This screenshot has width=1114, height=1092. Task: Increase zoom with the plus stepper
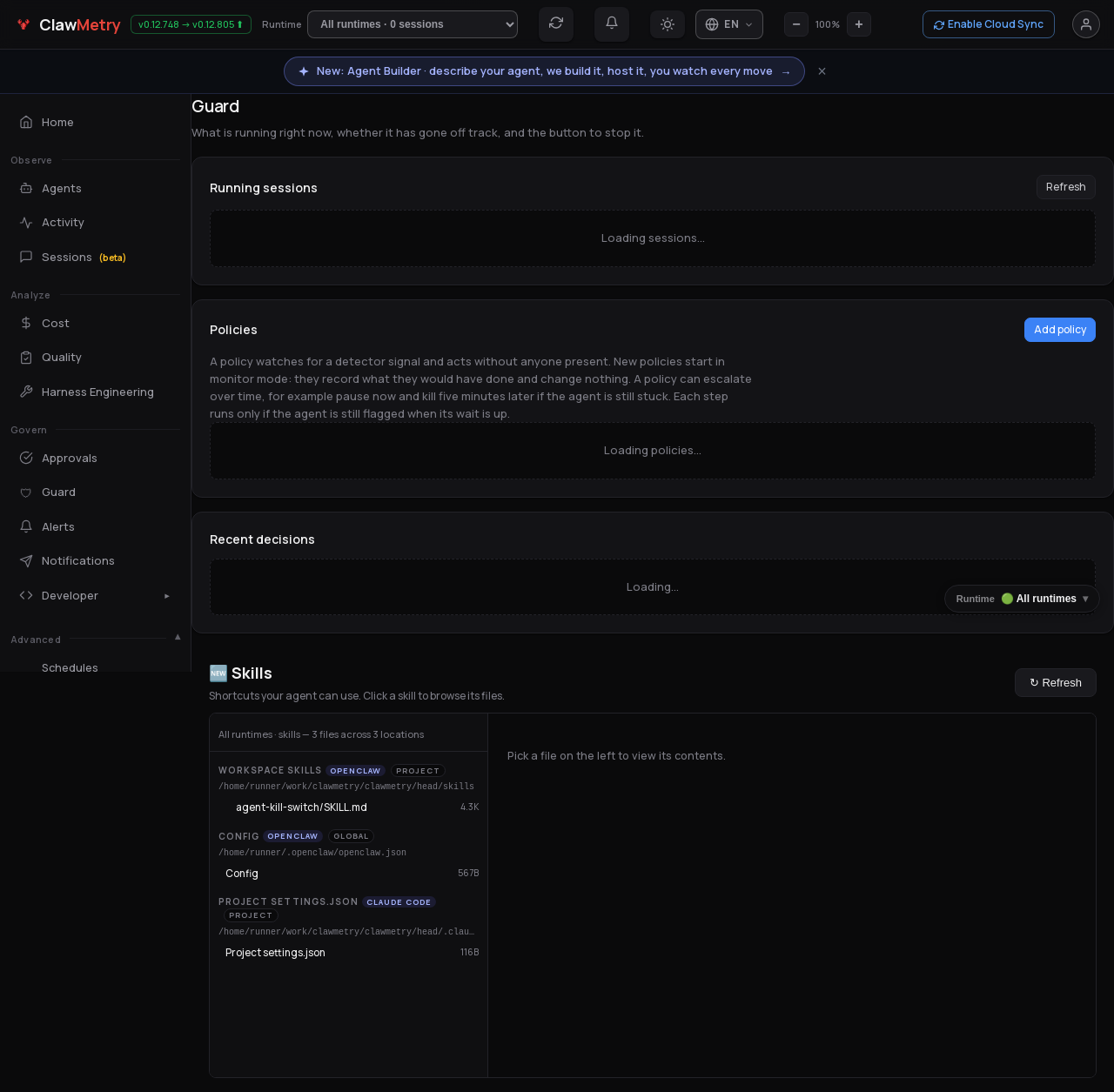859,24
